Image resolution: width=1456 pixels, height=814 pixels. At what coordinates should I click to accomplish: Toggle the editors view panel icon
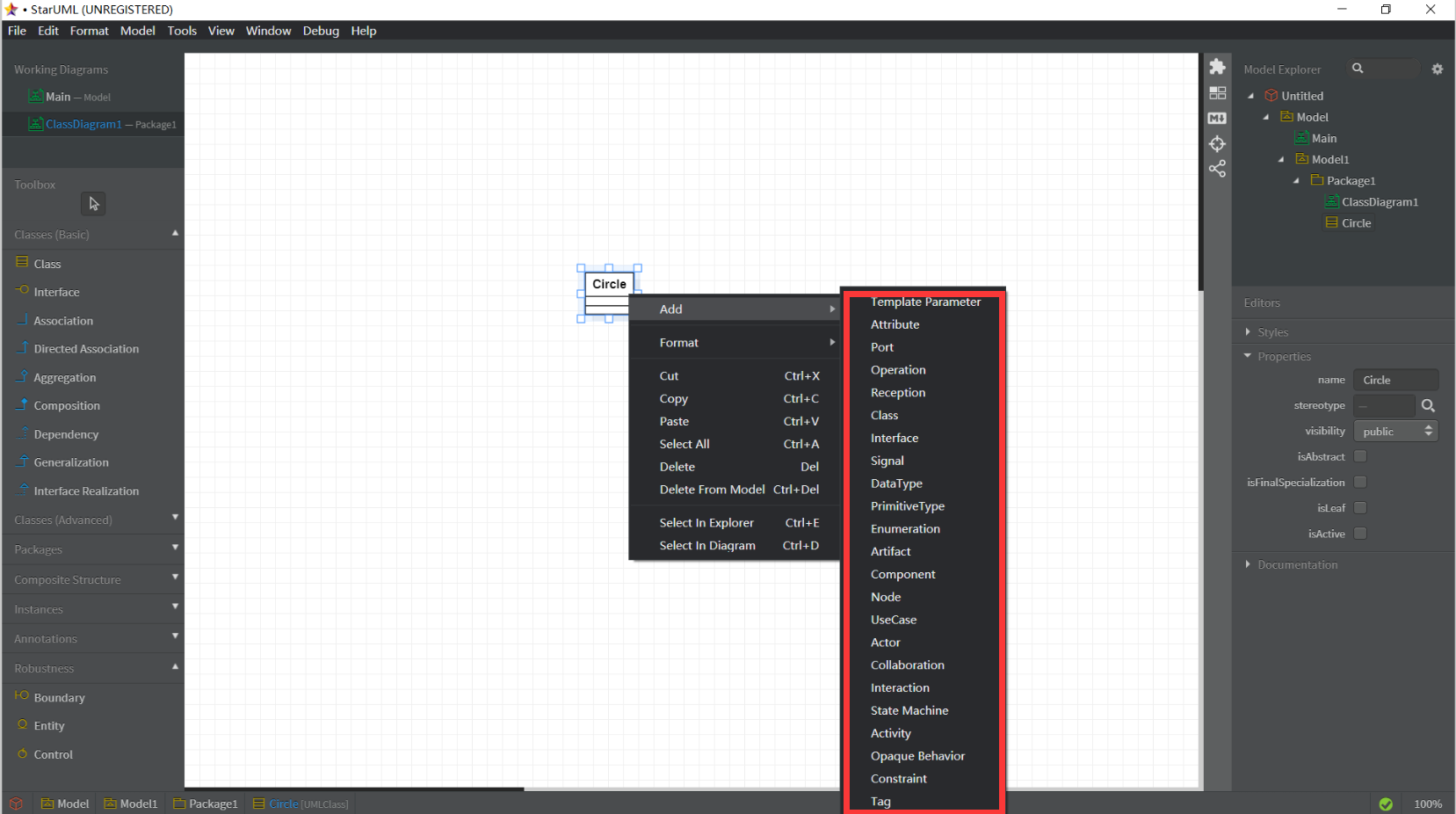click(1217, 92)
